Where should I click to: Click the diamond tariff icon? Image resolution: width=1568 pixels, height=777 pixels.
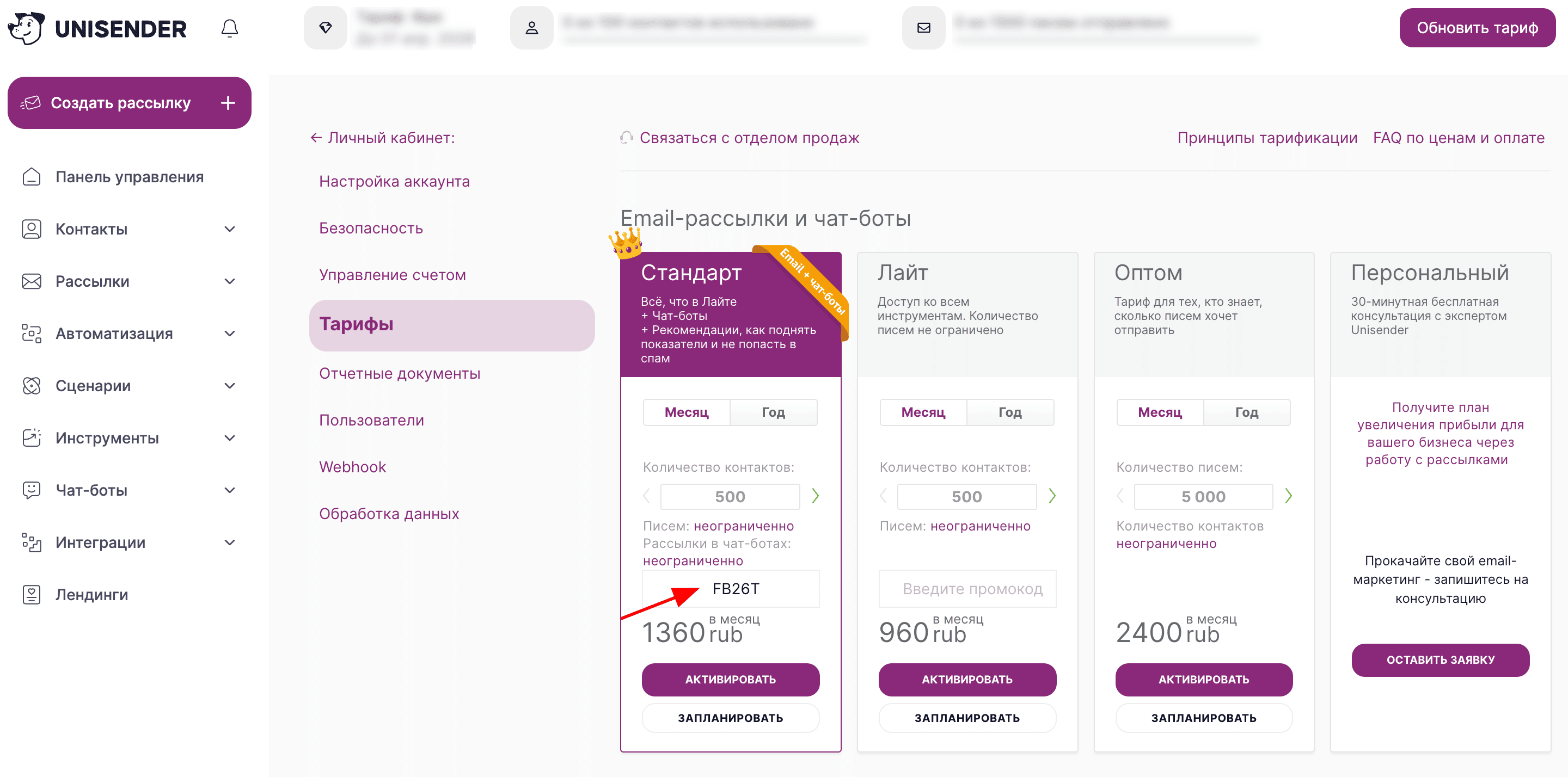tap(326, 28)
